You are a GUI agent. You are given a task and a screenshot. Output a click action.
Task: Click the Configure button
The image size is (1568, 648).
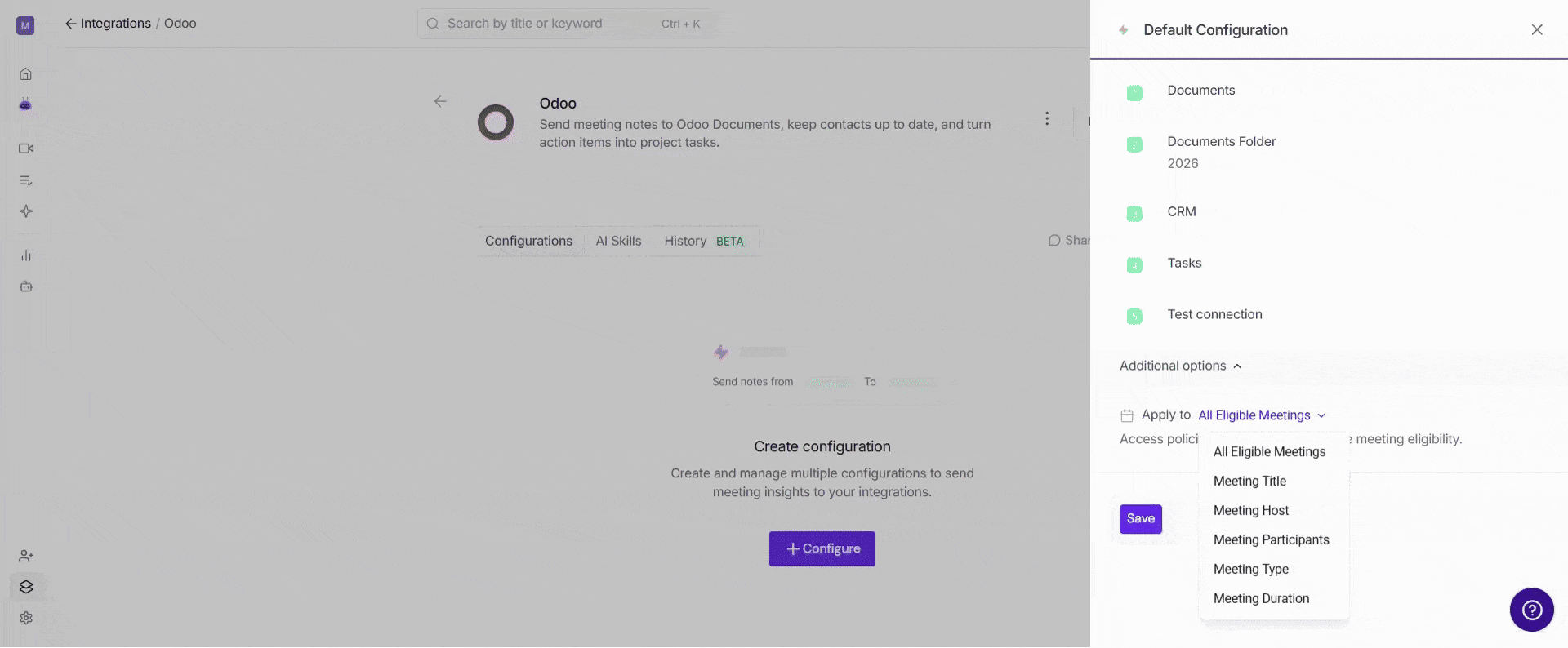point(822,549)
